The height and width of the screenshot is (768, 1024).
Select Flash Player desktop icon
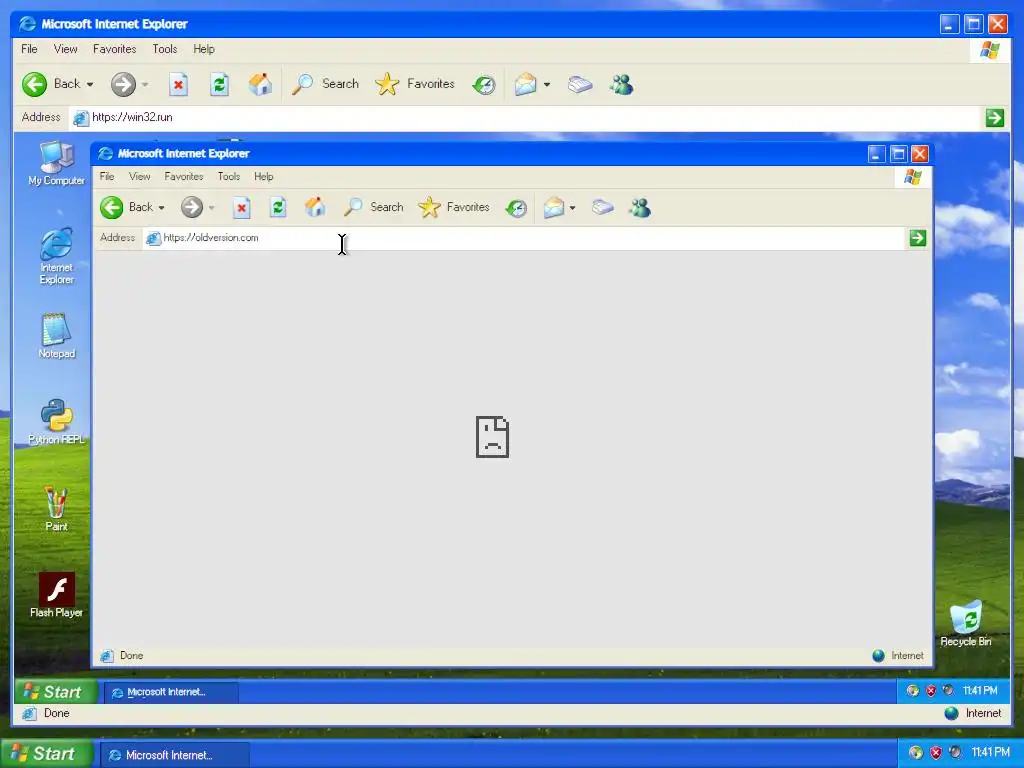click(57, 595)
